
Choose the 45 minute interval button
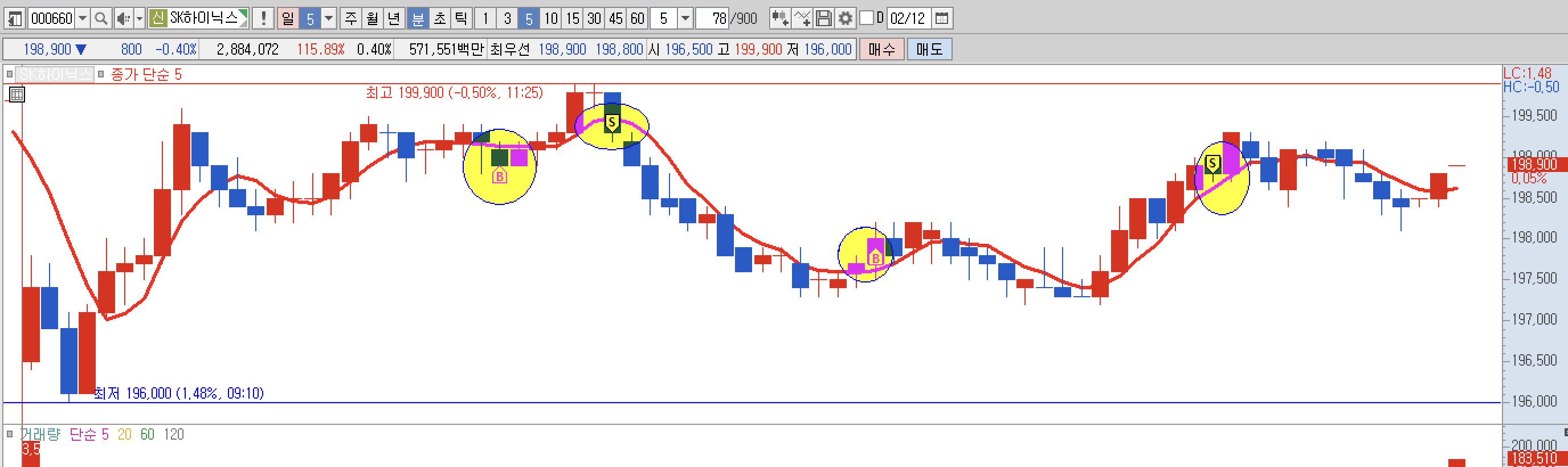click(x=615, y=18)
